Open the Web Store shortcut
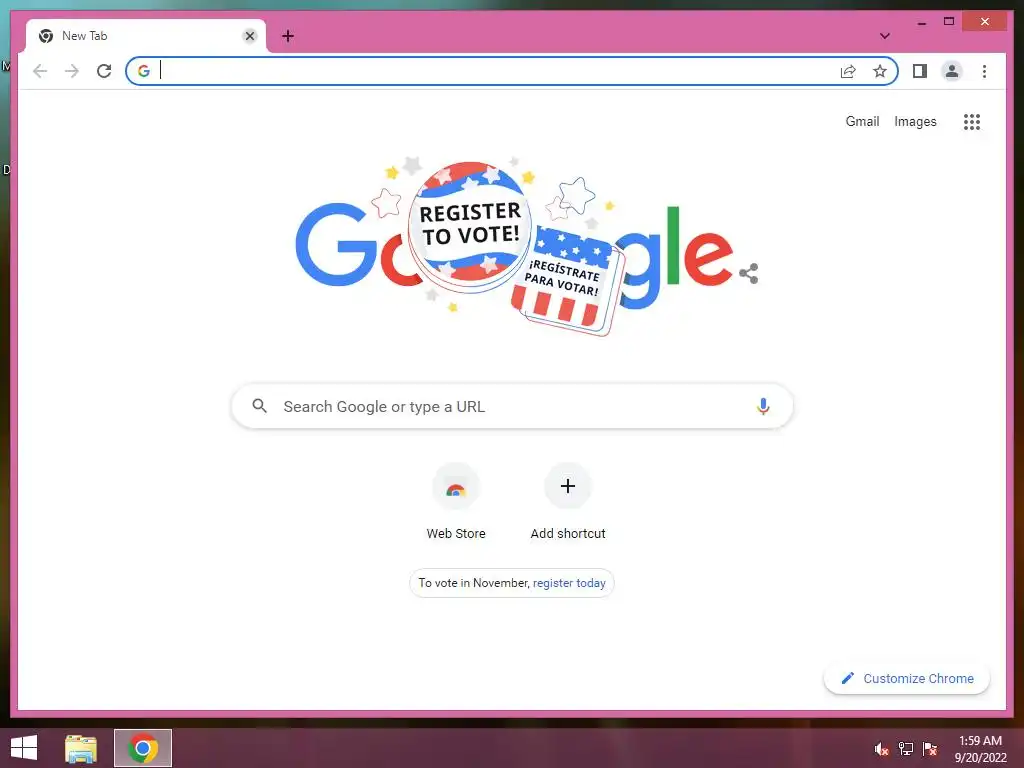The height and width of the screenshot is (768, 1024). (456, 502)
